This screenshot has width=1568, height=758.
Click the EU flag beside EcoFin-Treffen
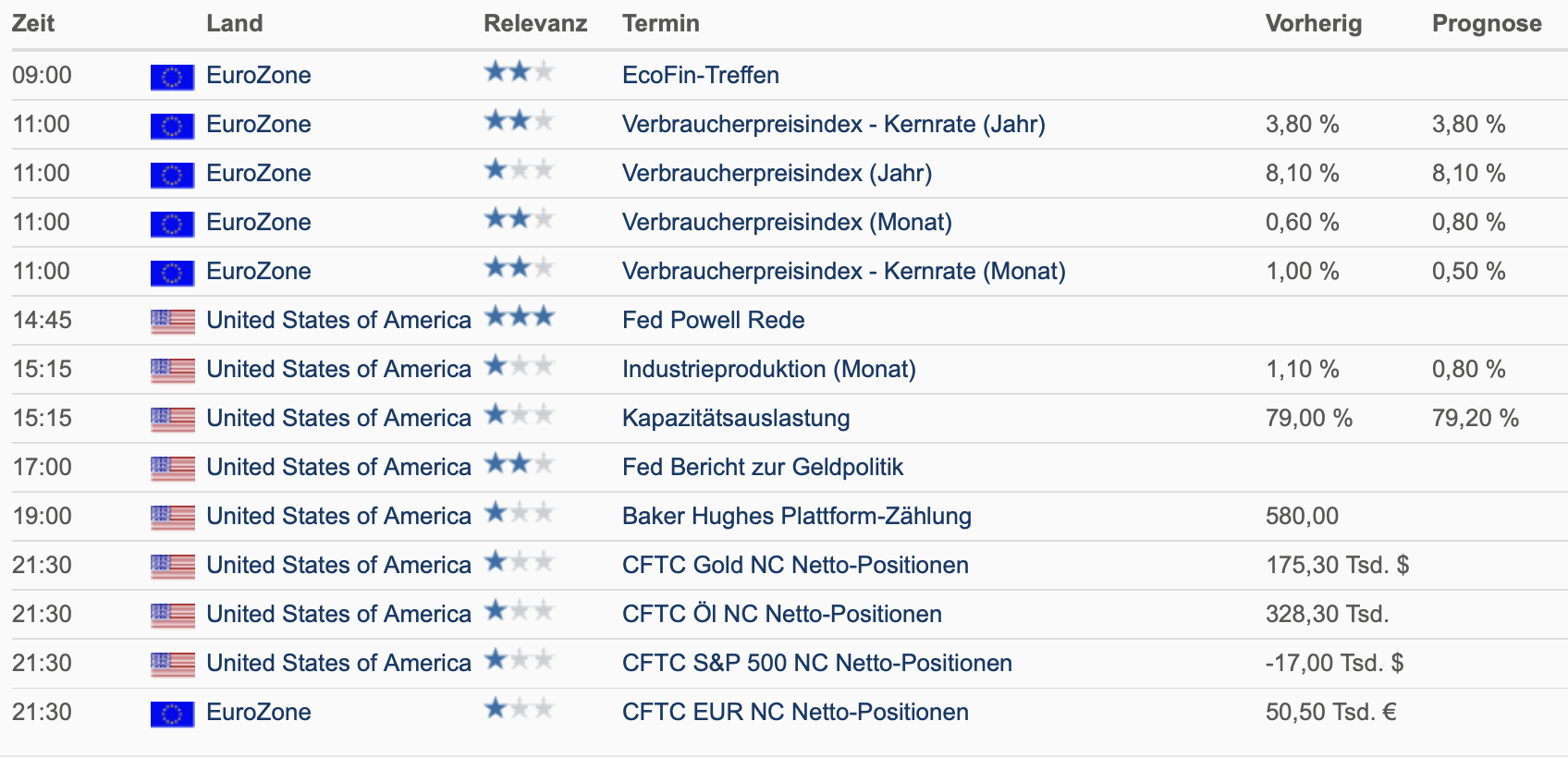tap(172, 77)
